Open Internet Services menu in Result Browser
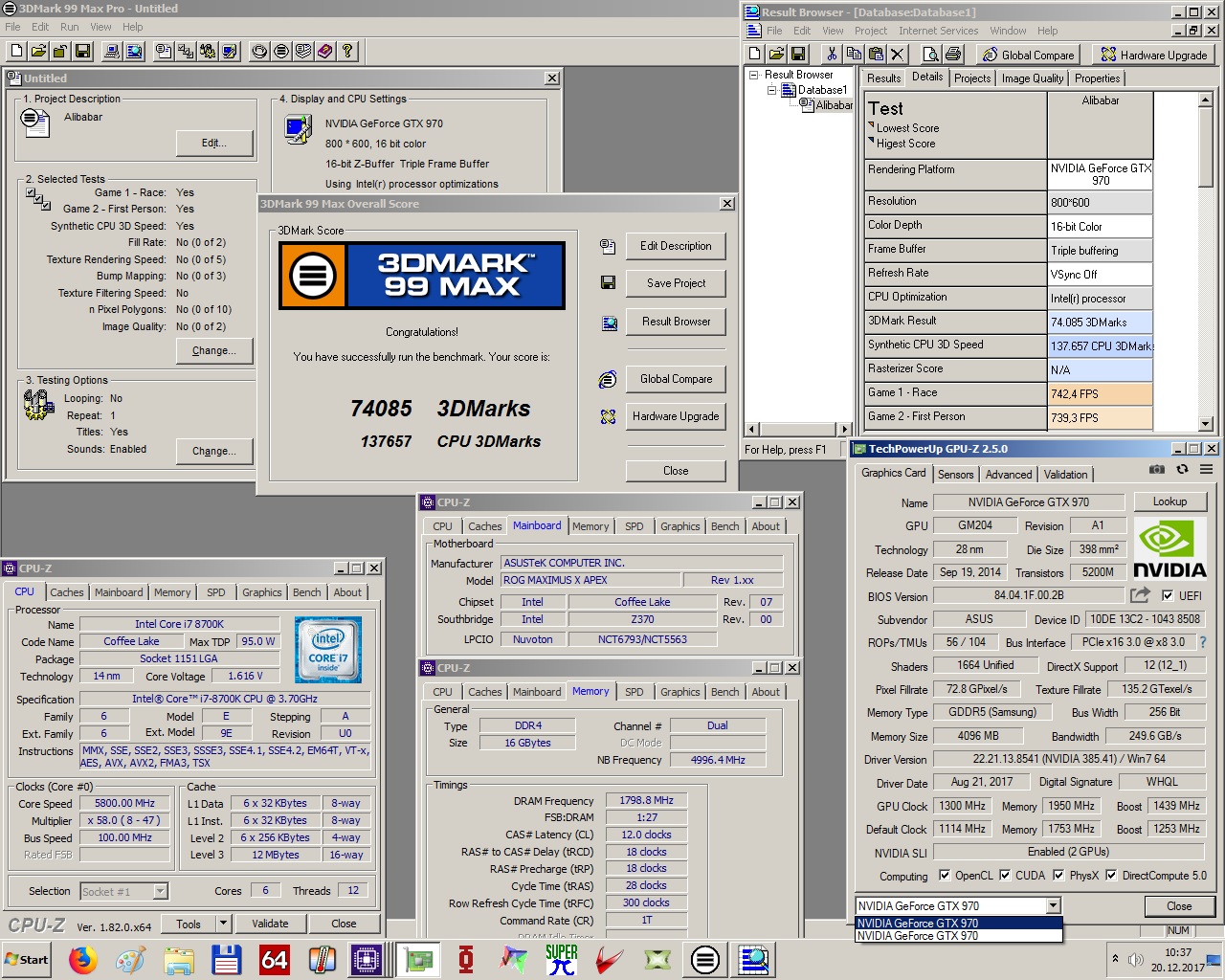1225x980 pixels. pos(938,31)
